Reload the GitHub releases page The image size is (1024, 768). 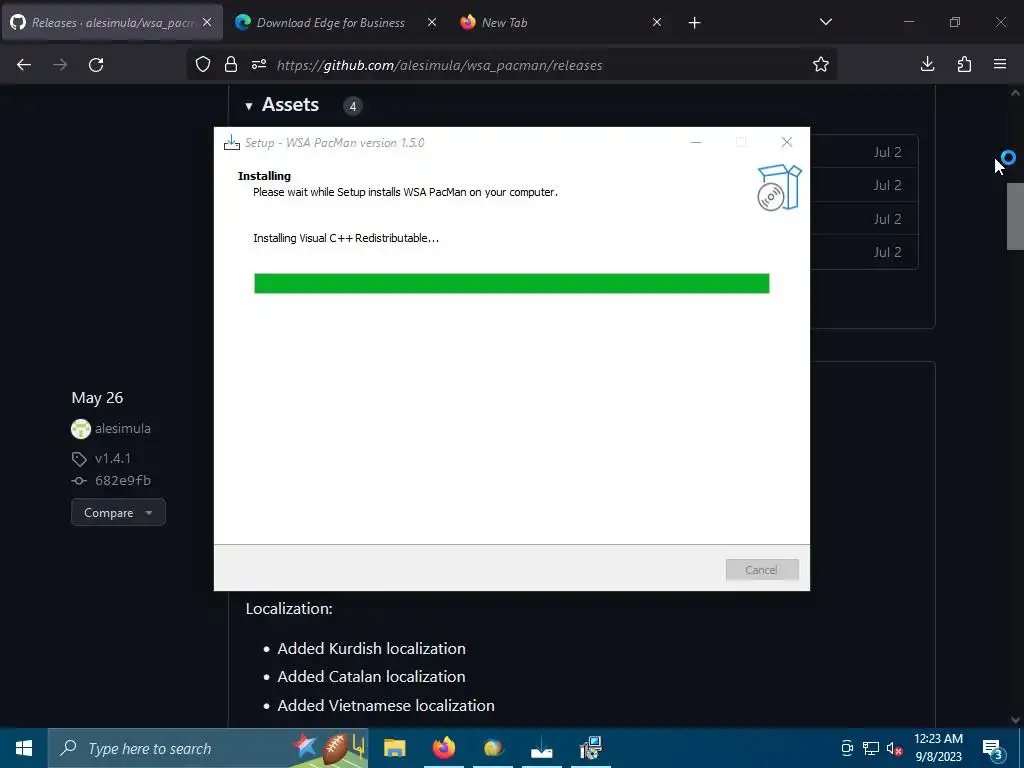click(x=96, y=65)
